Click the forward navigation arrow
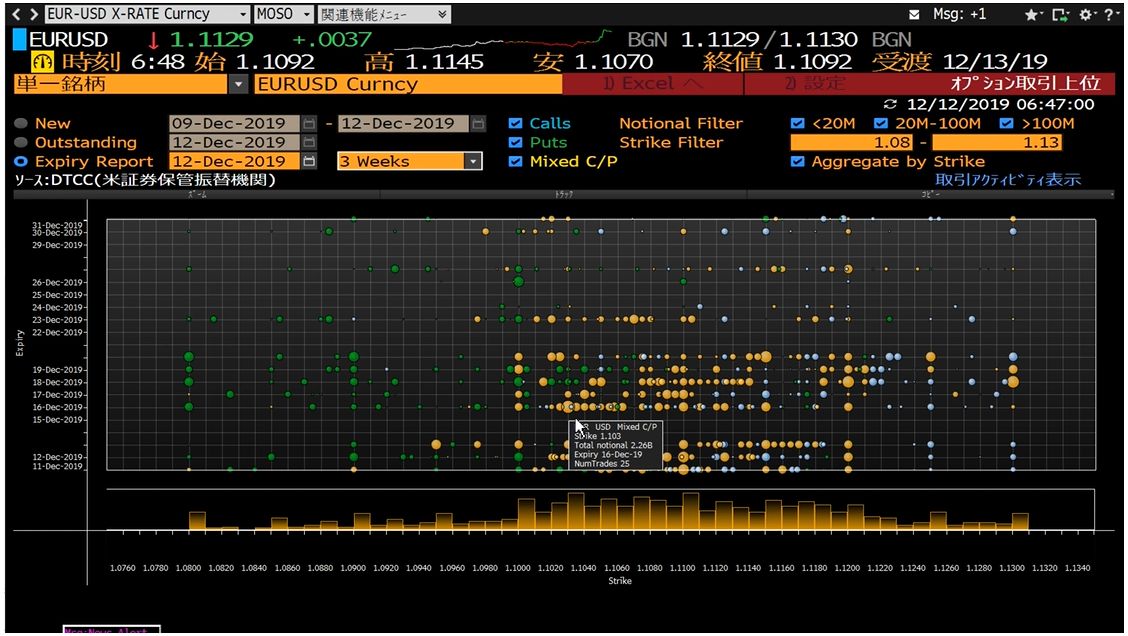The height and width of the screenshot is (636, 1128). click(33, 14)
